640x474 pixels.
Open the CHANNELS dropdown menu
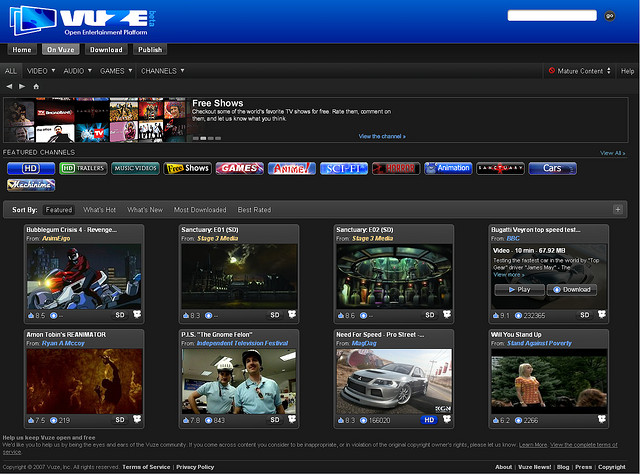click(x=162, y=71)
